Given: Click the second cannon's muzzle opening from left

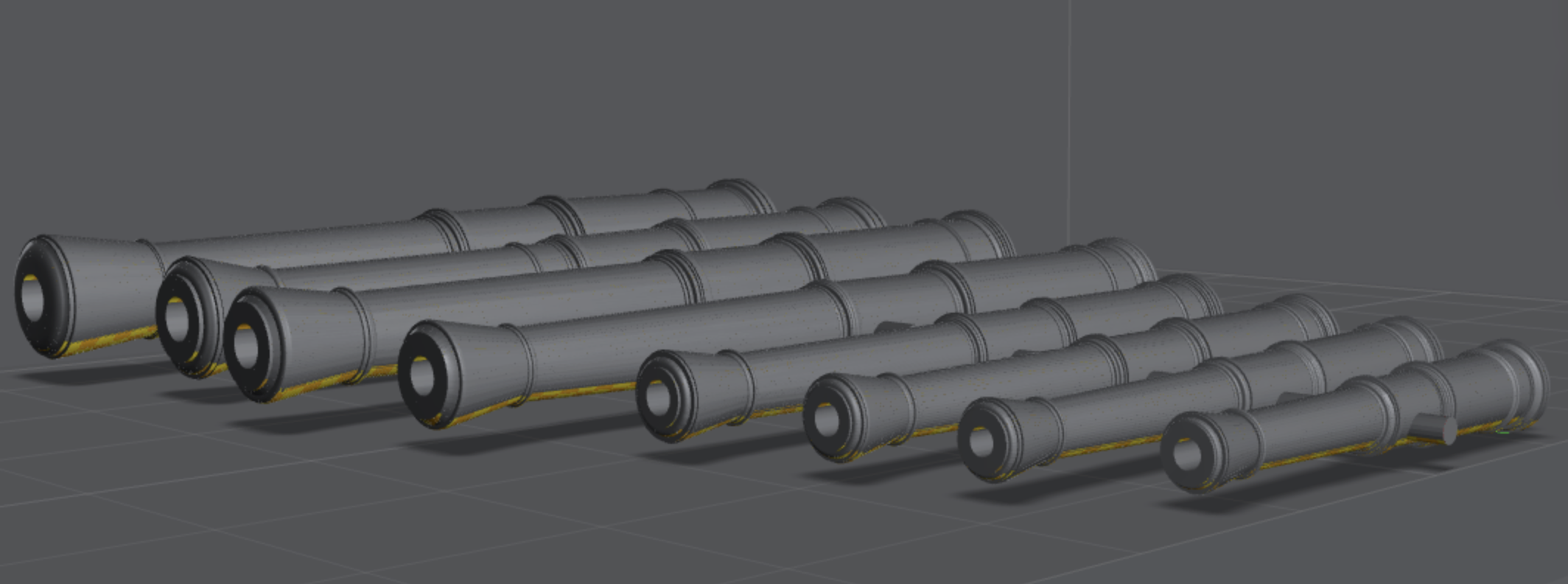Looking at the screenshot, I should click(x=177, y=317).
